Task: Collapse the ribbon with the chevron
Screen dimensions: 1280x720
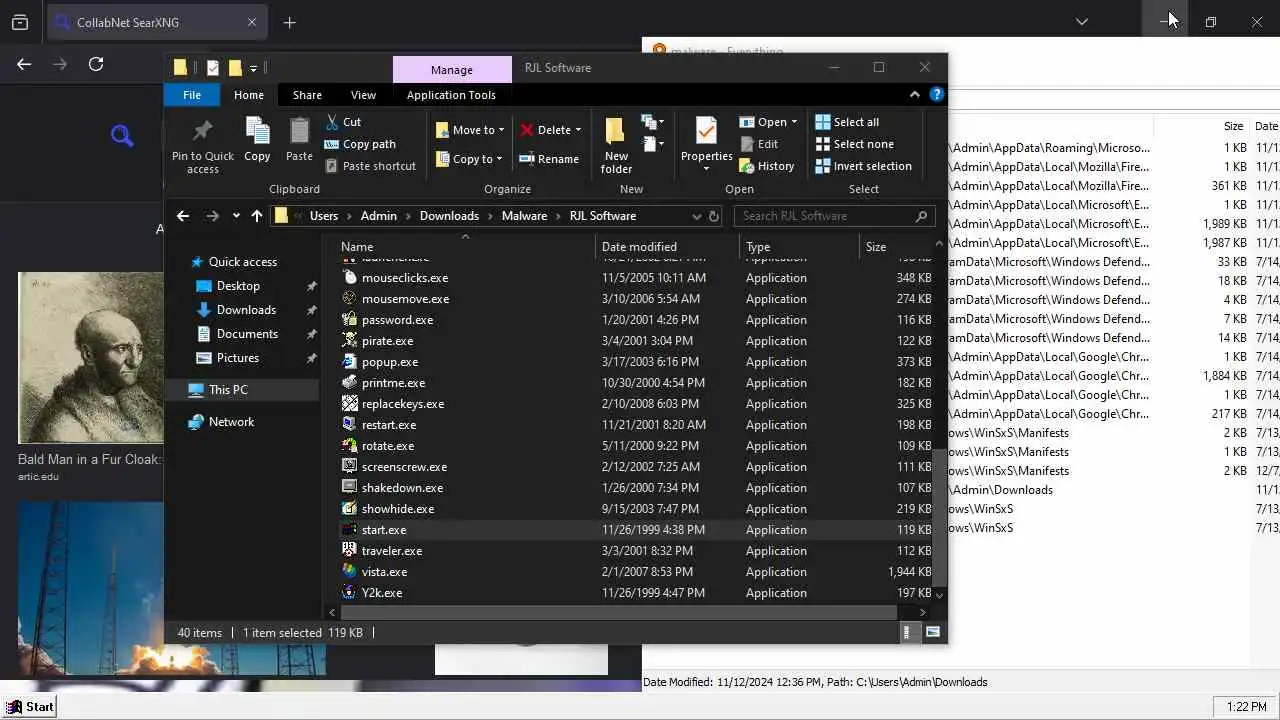Action: [914, 94]
